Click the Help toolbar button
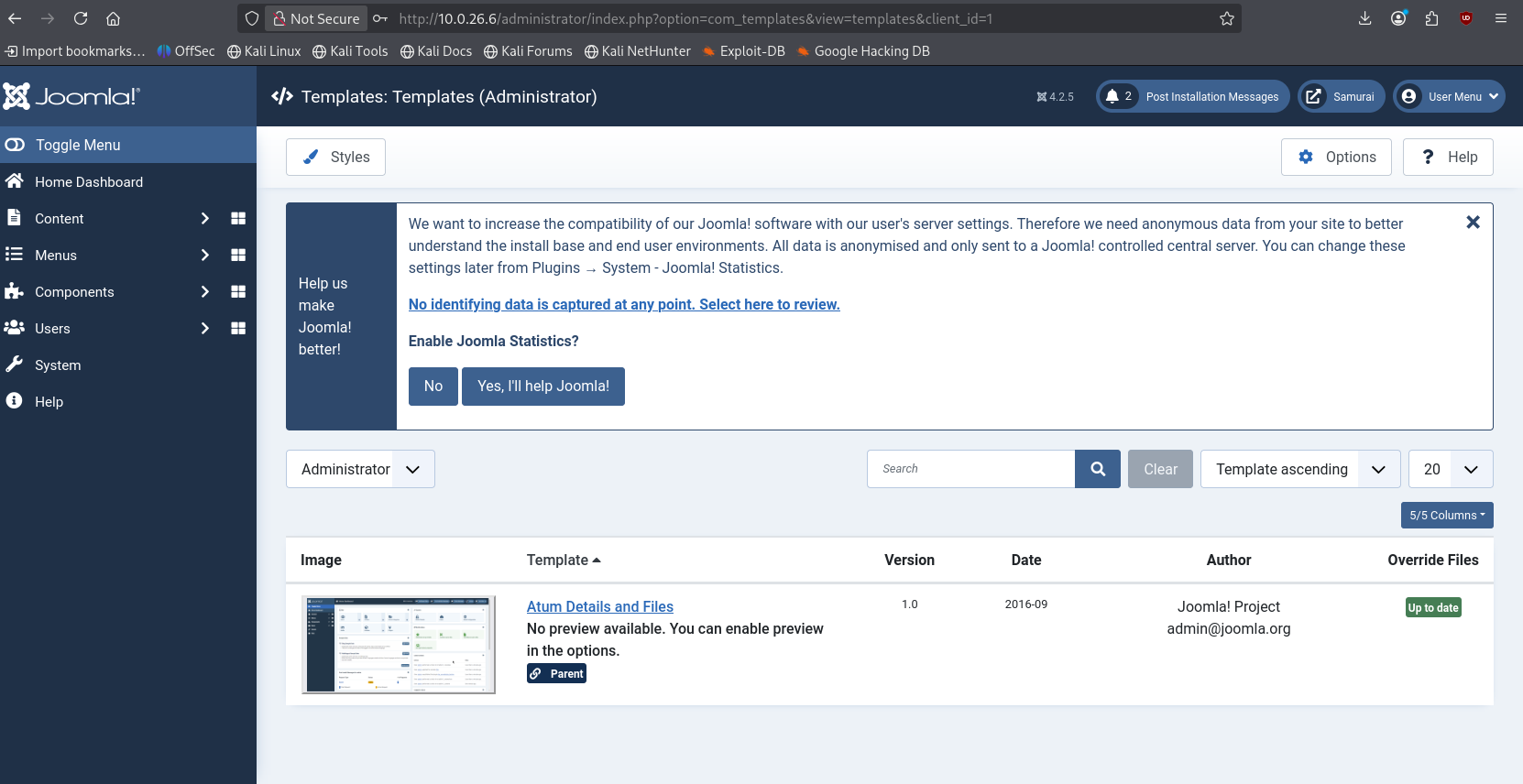 (1448, 157)
